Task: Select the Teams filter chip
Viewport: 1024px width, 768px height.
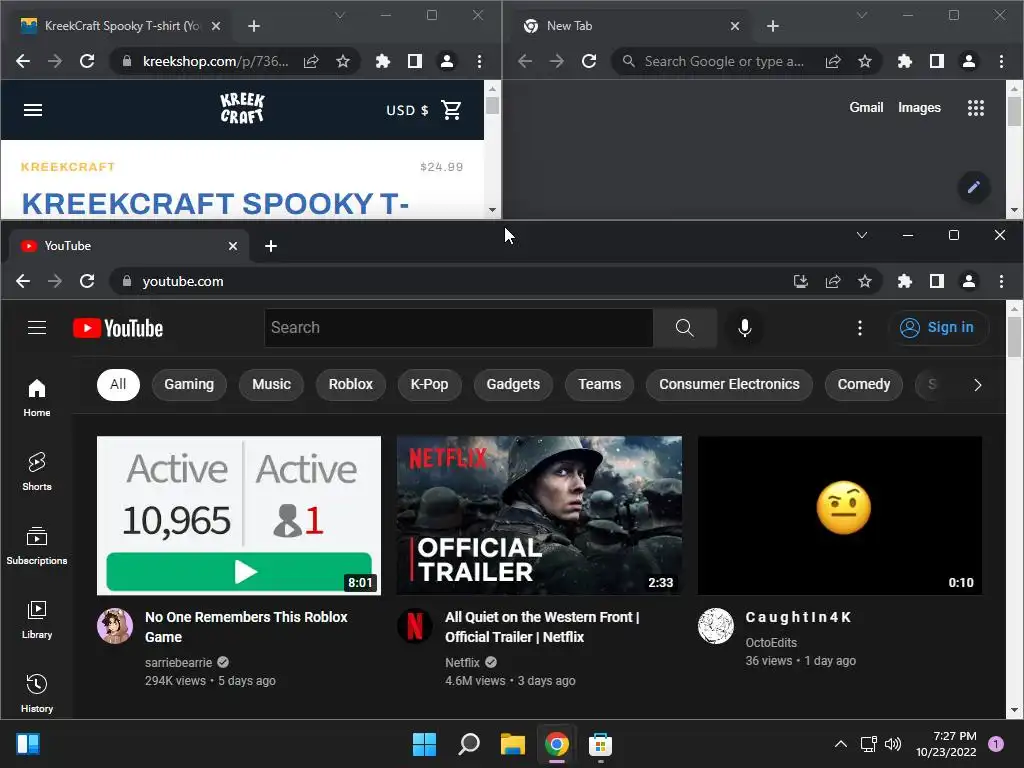Action: click(600, 385)
